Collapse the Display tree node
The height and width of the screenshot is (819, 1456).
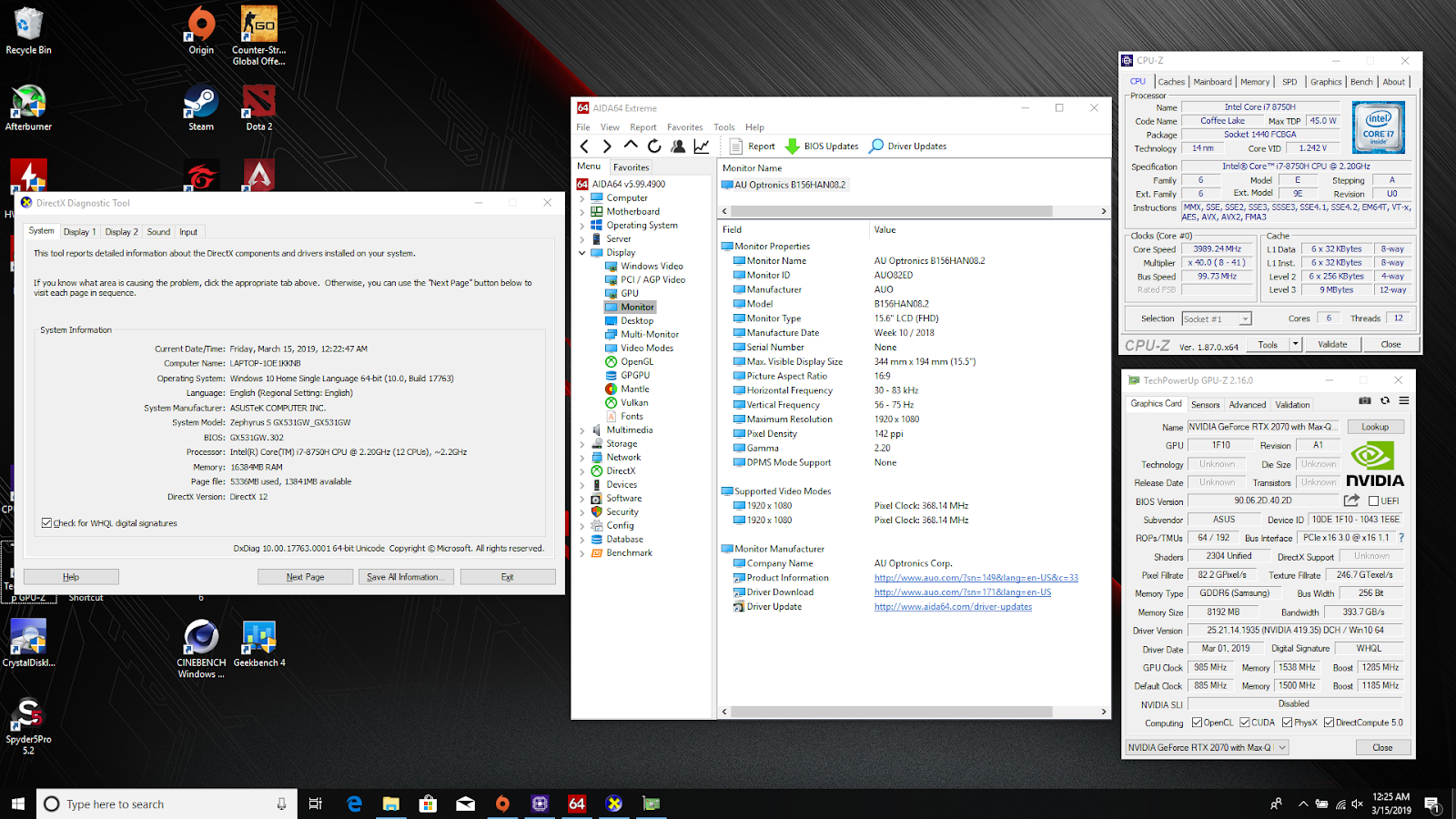point(582,253)
